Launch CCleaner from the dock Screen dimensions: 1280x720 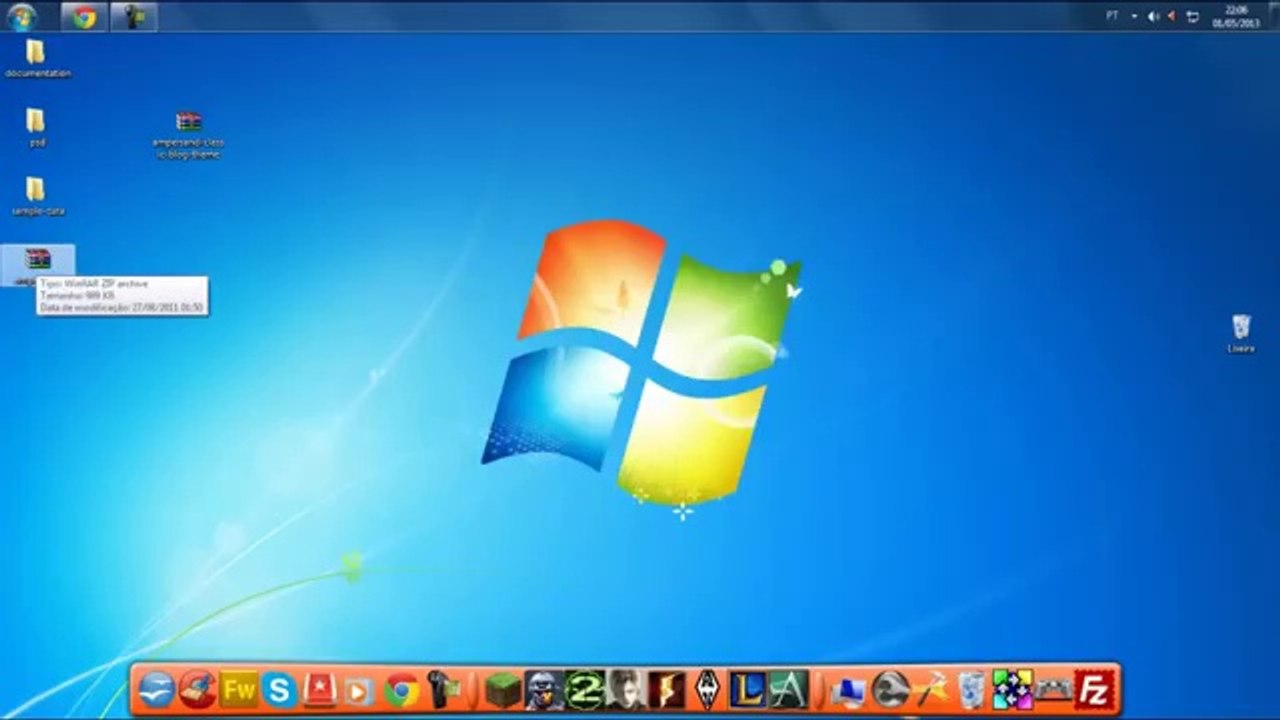coord(197,689)
